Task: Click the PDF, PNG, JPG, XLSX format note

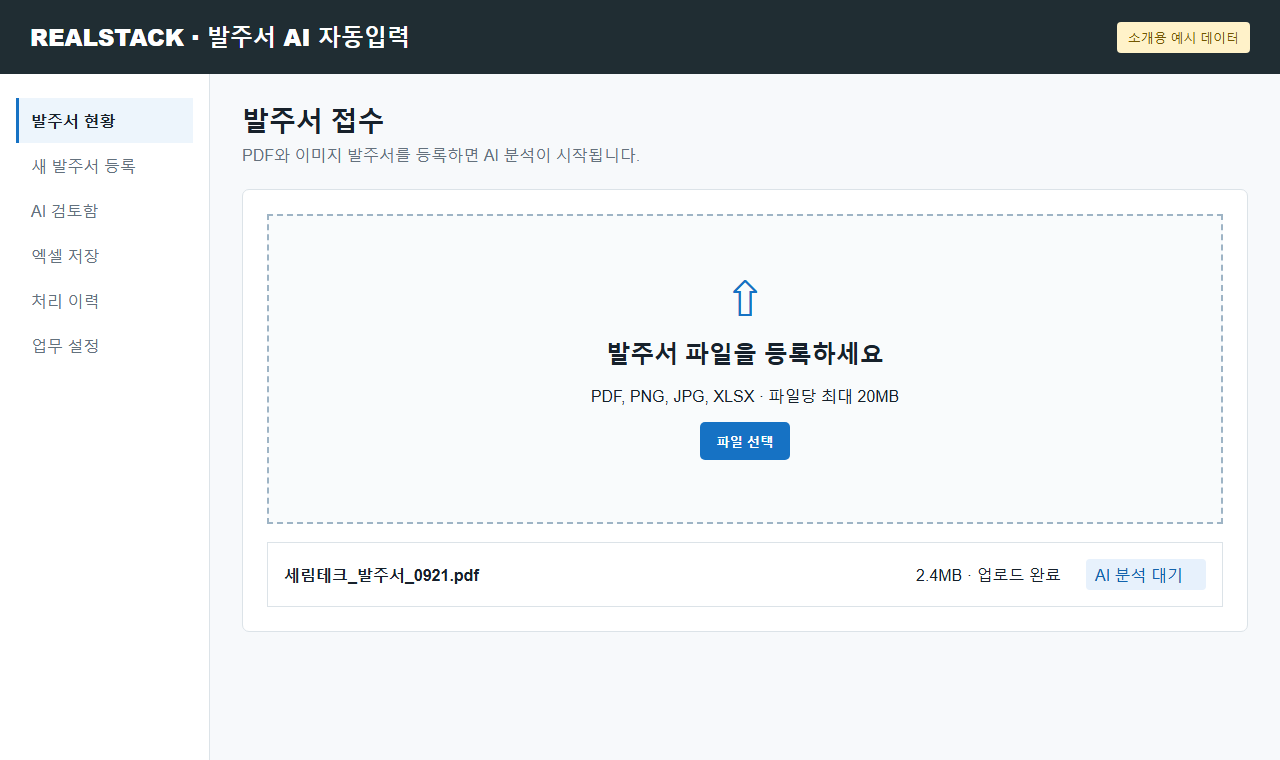Action: tap(745, 396)
